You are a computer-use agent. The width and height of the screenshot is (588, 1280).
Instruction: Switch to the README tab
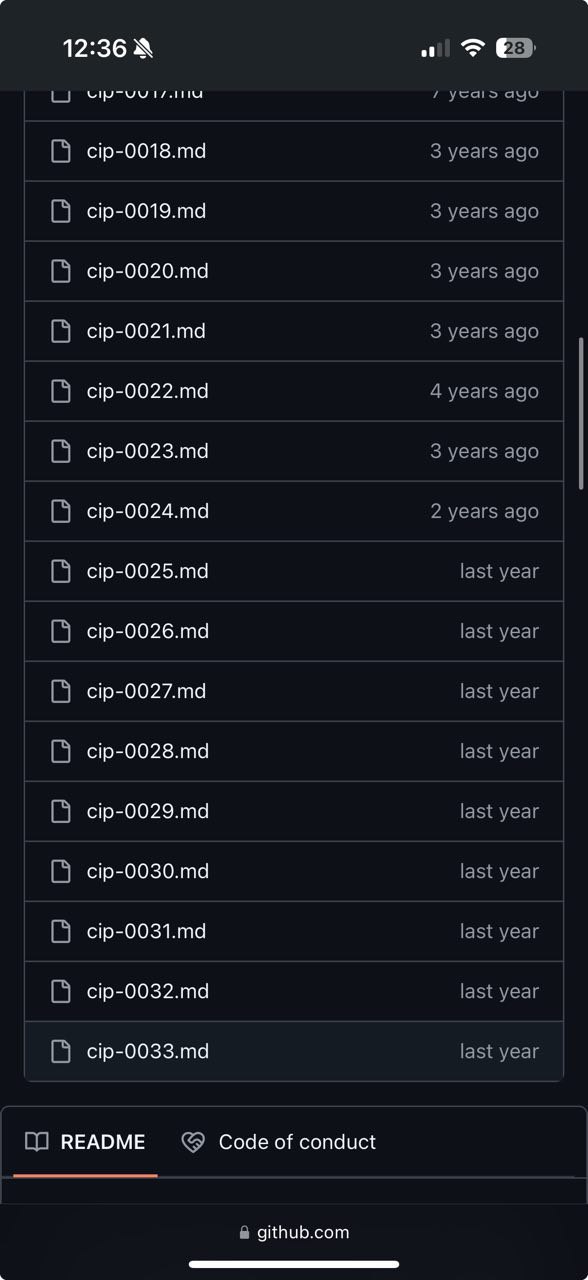pyautogui.click(x=85, y=1142)
